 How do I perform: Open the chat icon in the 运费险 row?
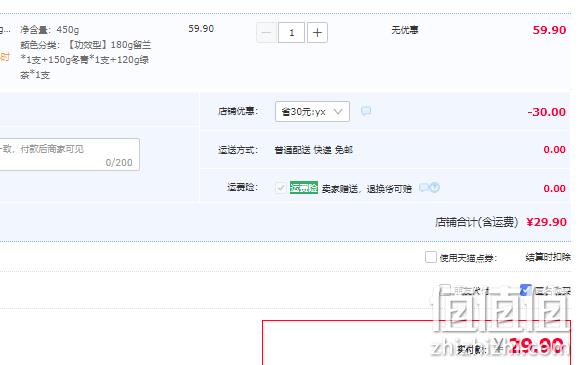(x=424, y=187)
